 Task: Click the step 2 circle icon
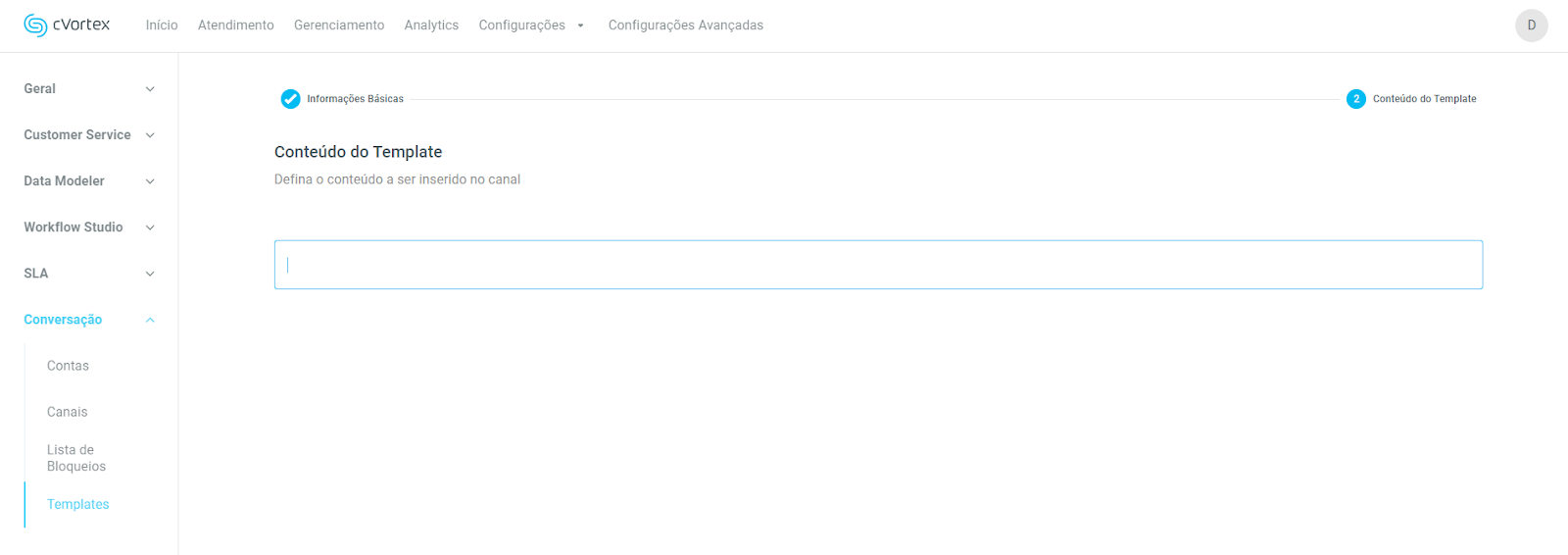pyautogui.click(x=1355, y=99)
